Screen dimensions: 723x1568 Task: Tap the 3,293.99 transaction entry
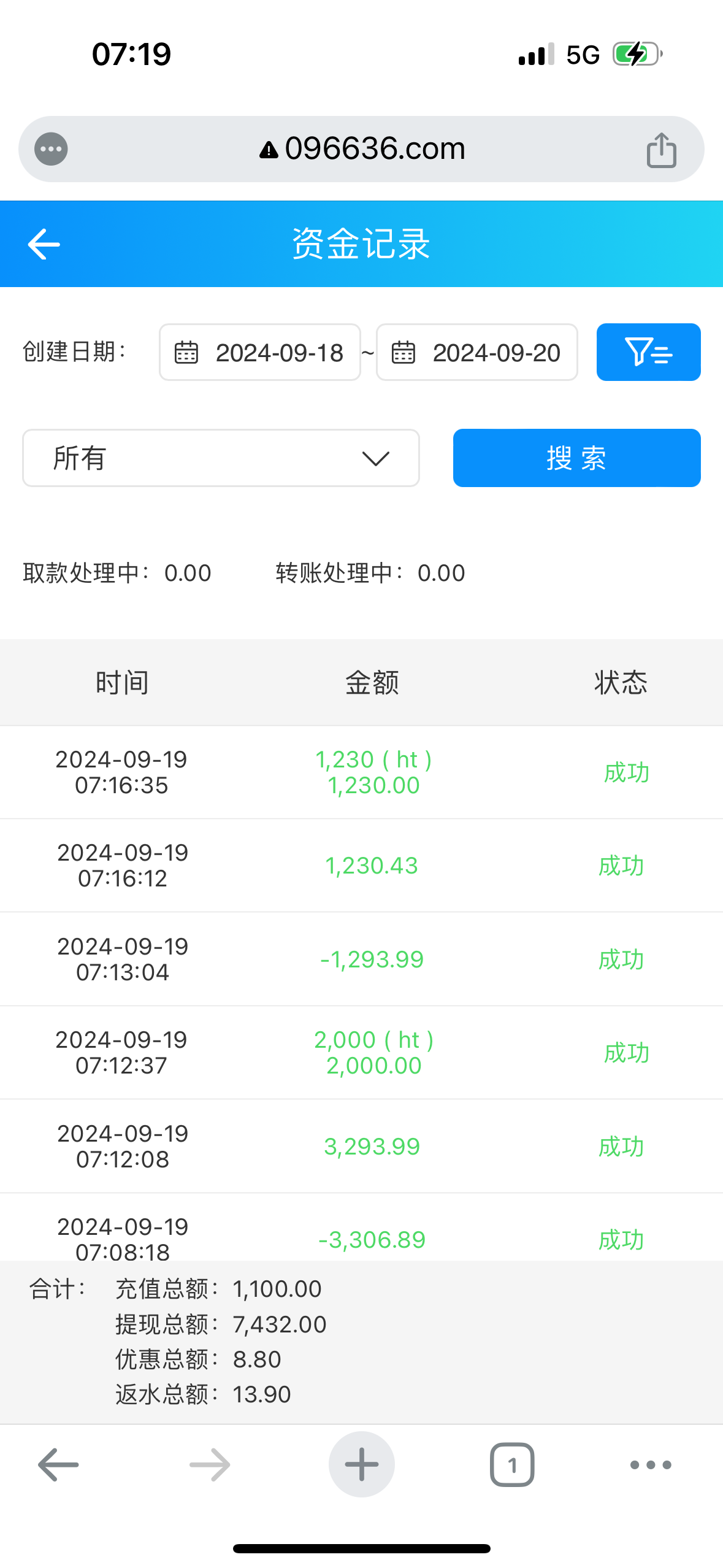tap(361, 1147)
